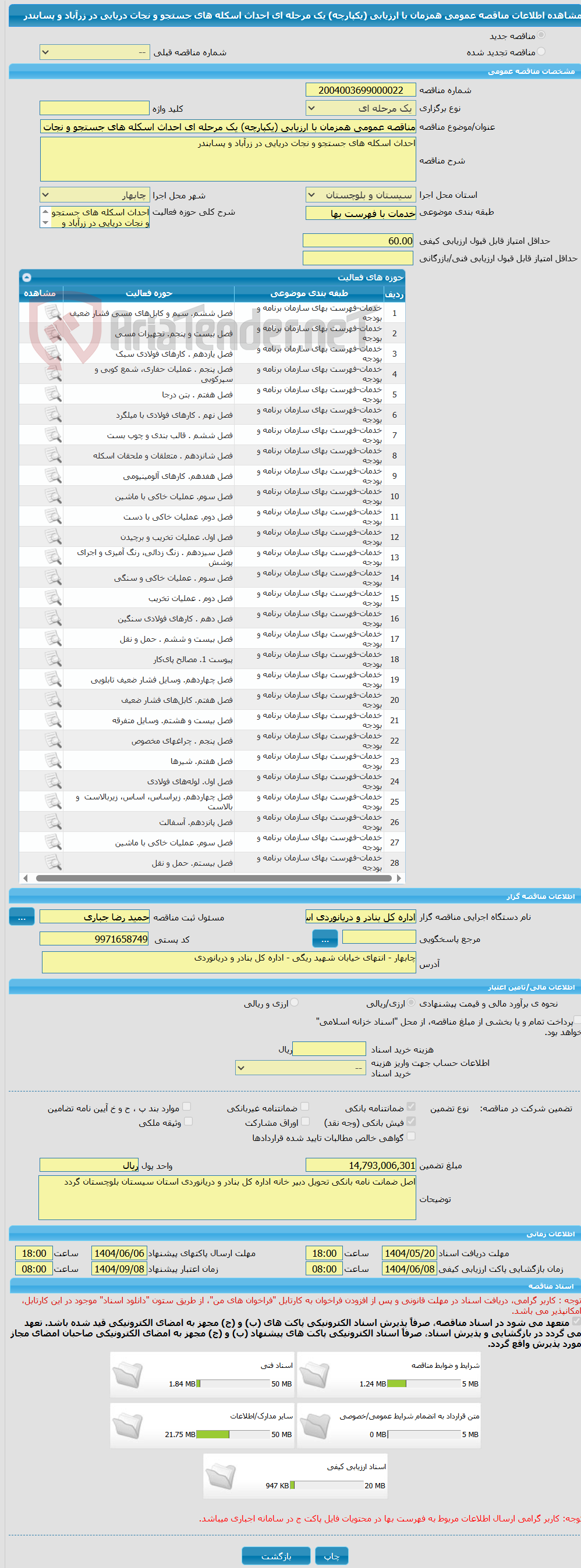The width and height of the screenshot is (581, 1568).
Task: Click the ellipsis button beside مرجع پاسخگویی
Action: [x=325, y=938]
